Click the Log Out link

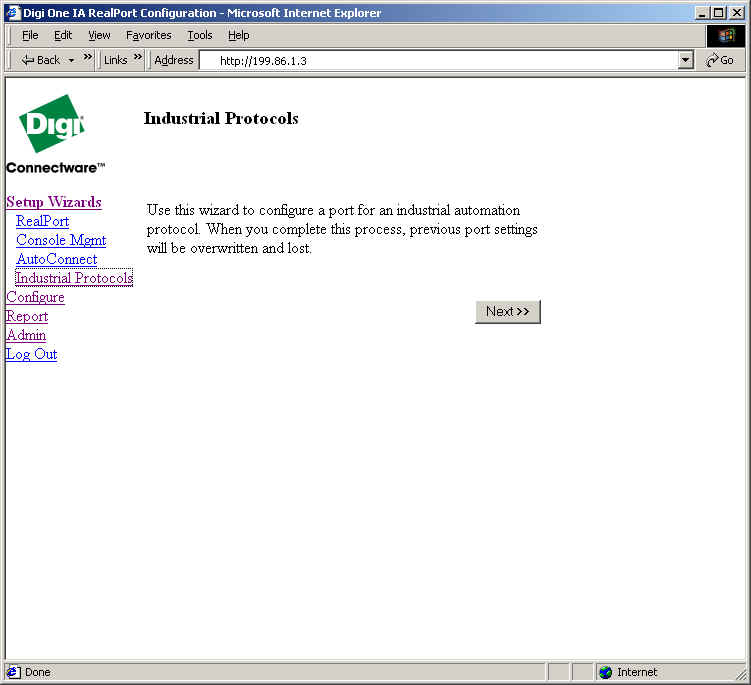(x=31, y=354)
